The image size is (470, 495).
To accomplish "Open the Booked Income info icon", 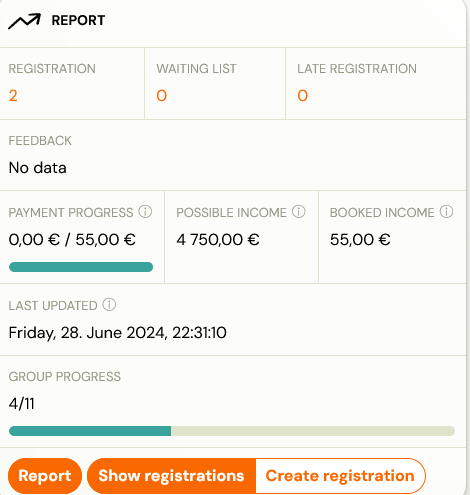I will point(446,212).
